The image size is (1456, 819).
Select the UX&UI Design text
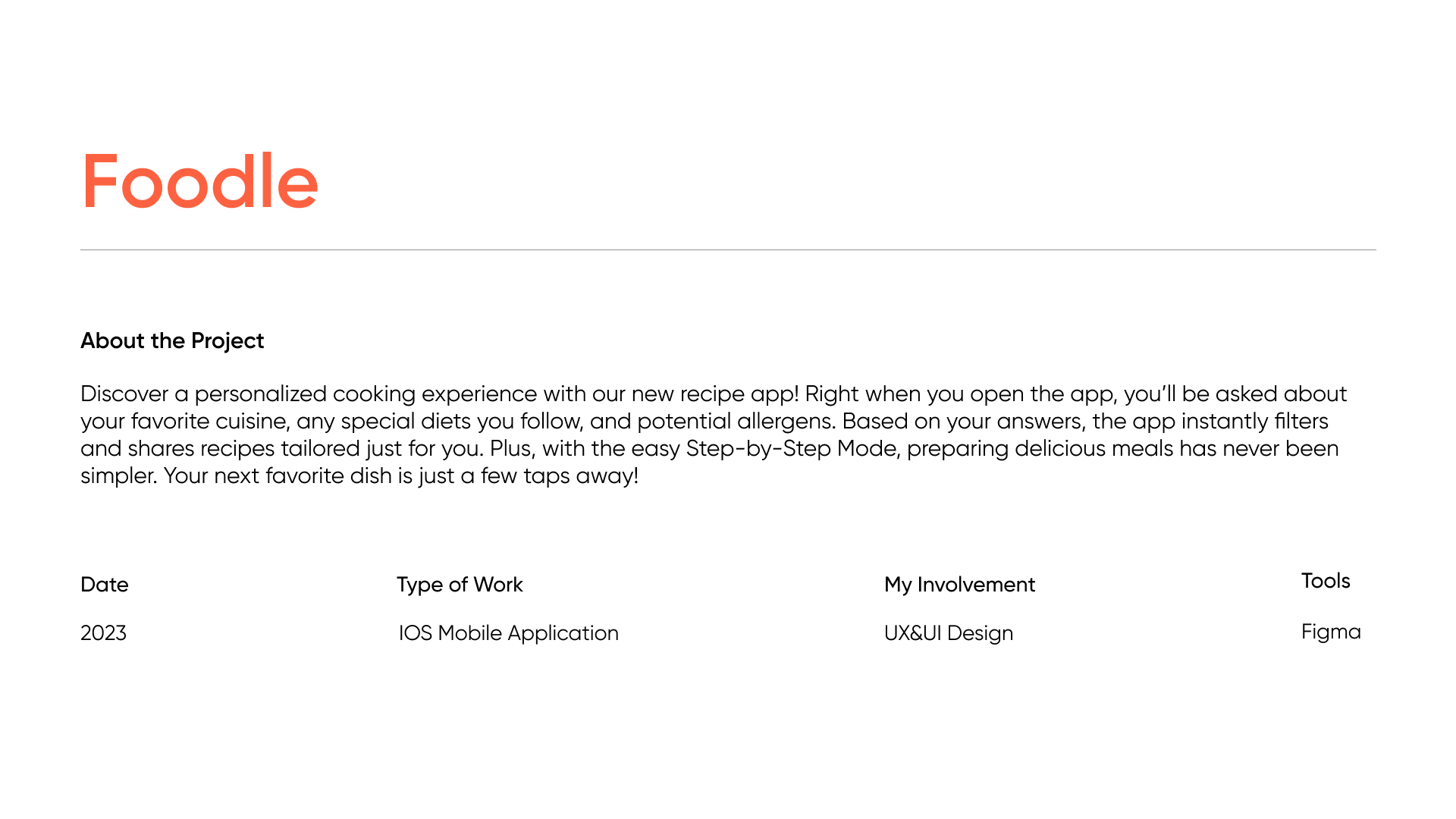point(948,633)
